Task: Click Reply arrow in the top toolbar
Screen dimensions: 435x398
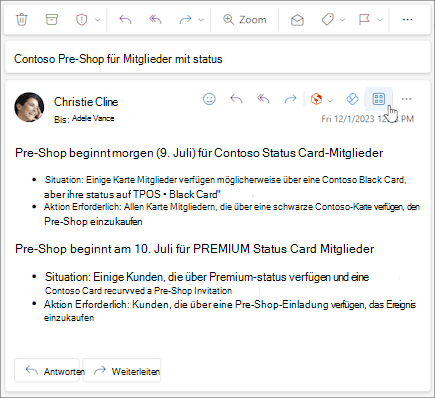Action: point(125,19)
